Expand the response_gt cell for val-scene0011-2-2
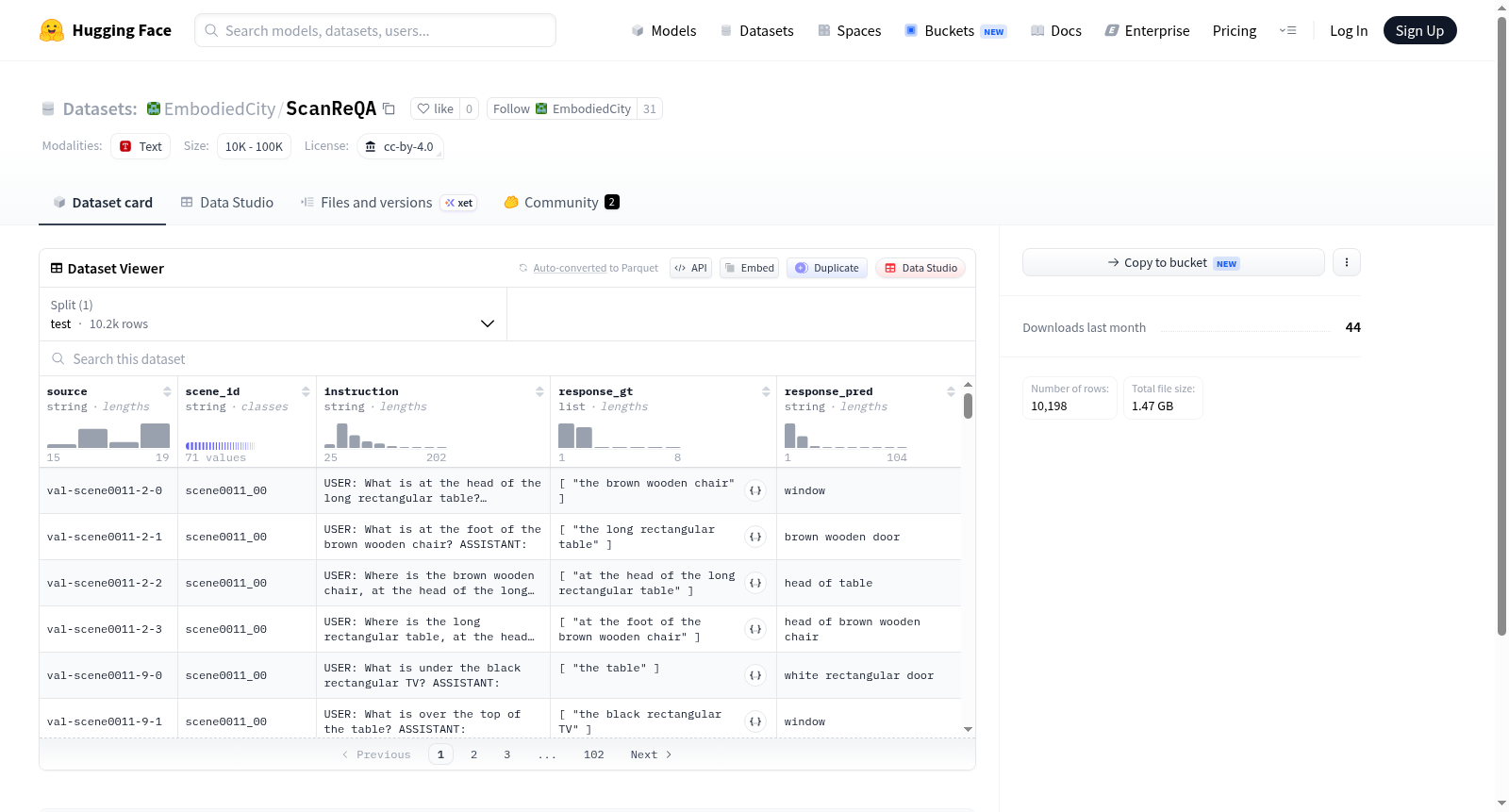 click(x=755, y=583)
